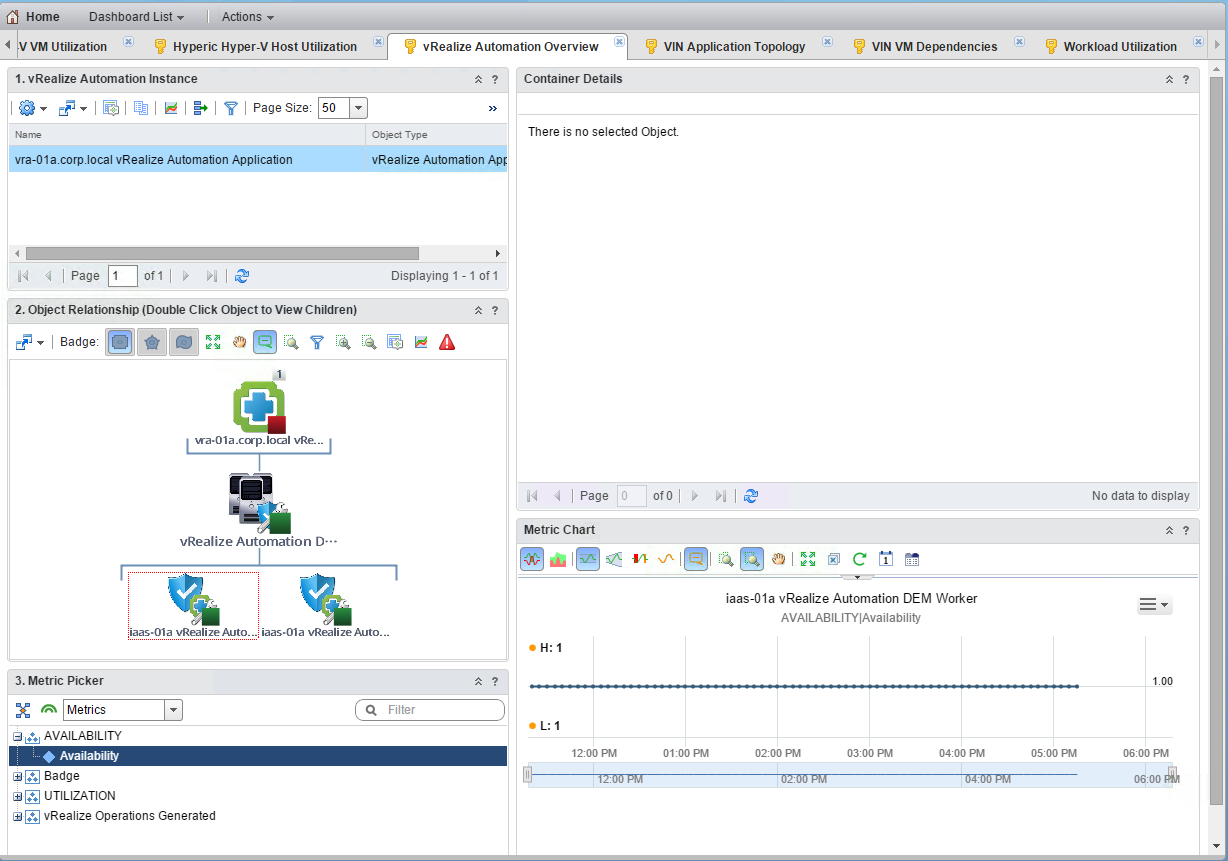Collapse the AVAILABILITY tree group
This screenshot has width=1228, height=861.
tap(18, 736)
